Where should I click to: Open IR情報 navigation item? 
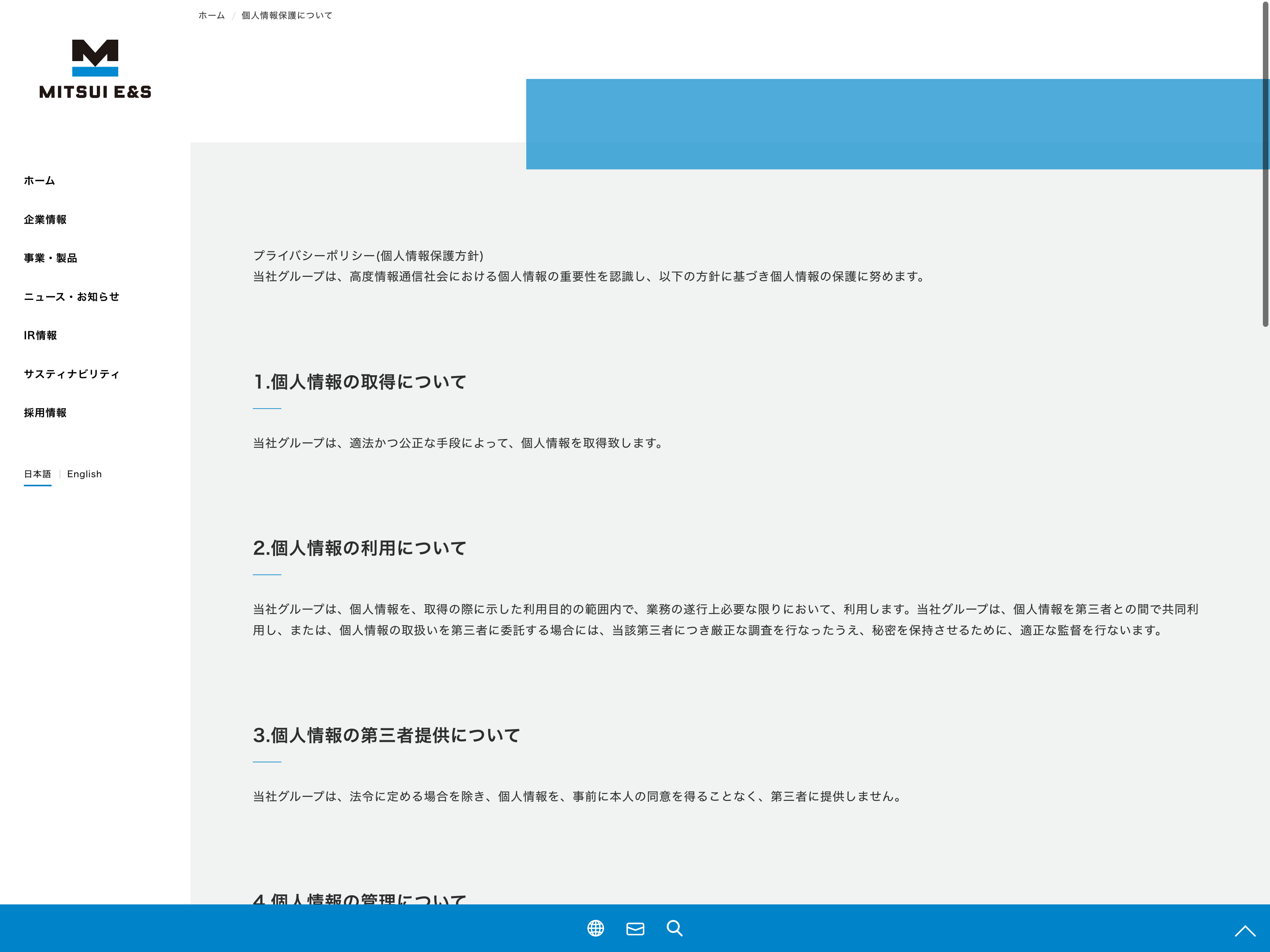[x=40, y=336]
